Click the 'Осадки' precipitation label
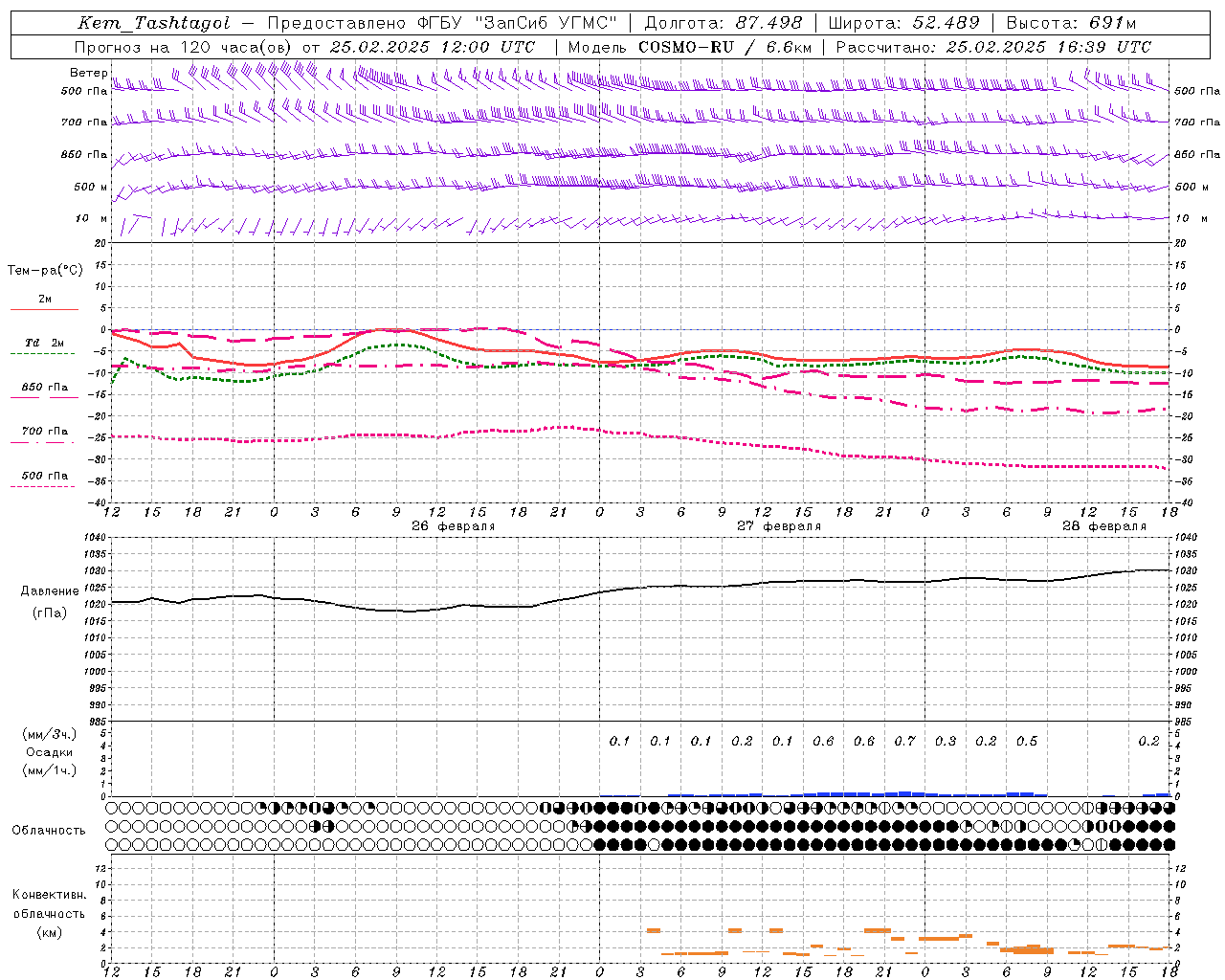Screen dimensions: 1225x980 [49, 752]
